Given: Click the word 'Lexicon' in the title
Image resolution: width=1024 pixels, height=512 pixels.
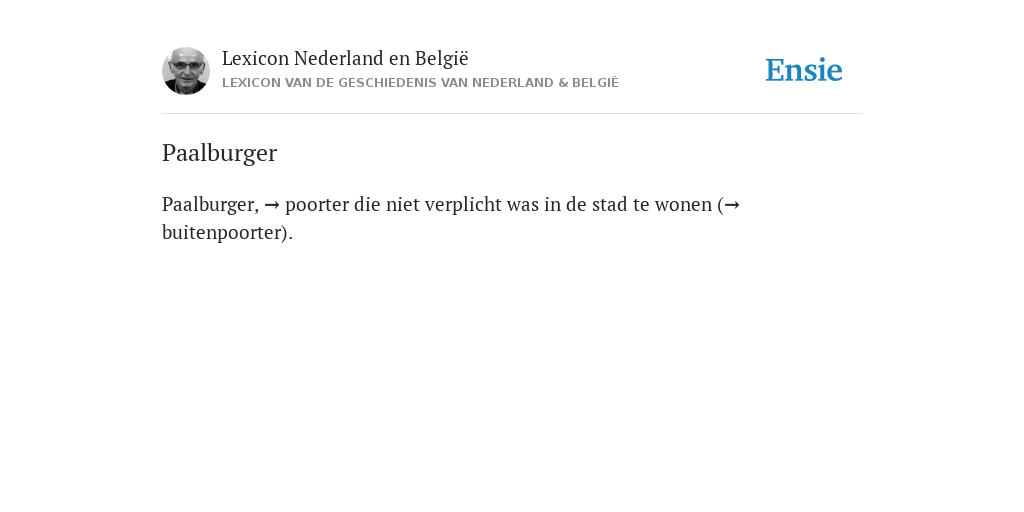Looking at the screenshot, I should [x=255, y=59].
